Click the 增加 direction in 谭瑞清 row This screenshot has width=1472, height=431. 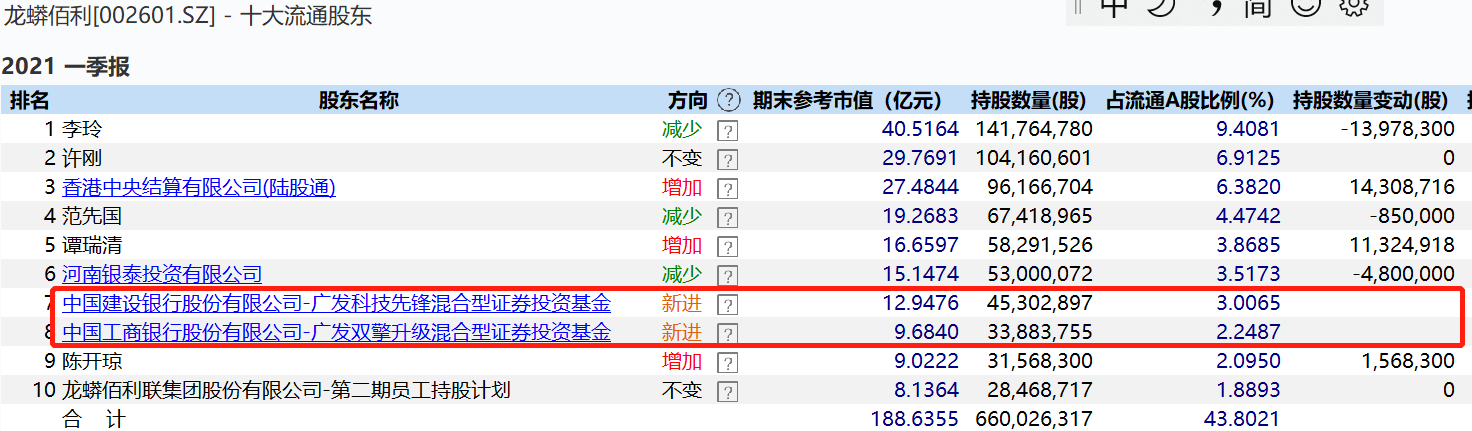pos(682,245)
